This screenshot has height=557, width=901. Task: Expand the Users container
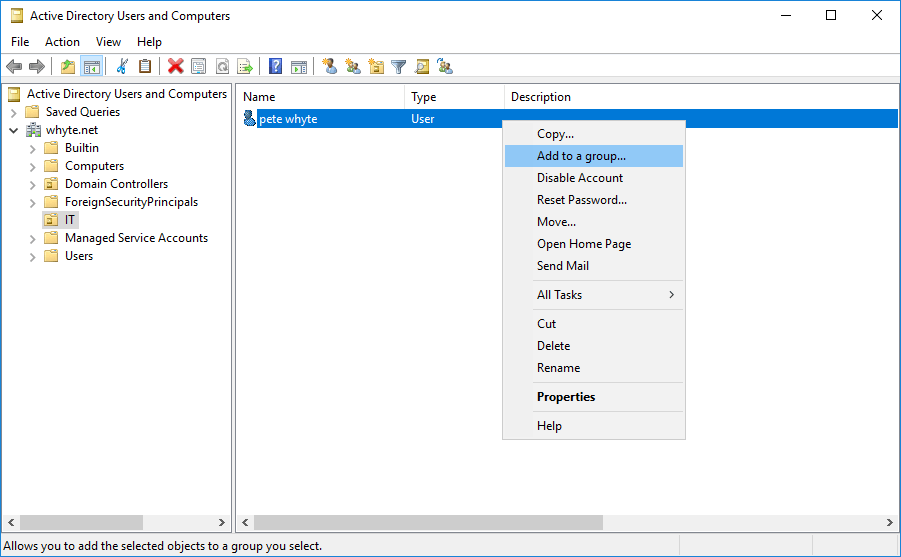(x=33, y=257)
